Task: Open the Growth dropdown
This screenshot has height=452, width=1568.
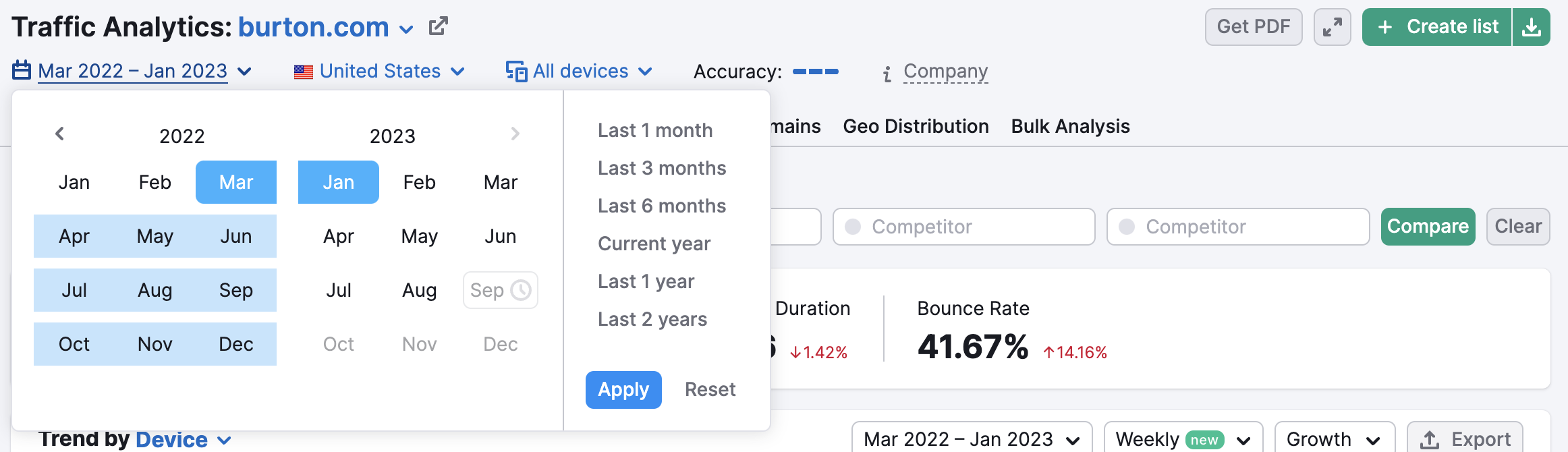Action: (1335, 439)
